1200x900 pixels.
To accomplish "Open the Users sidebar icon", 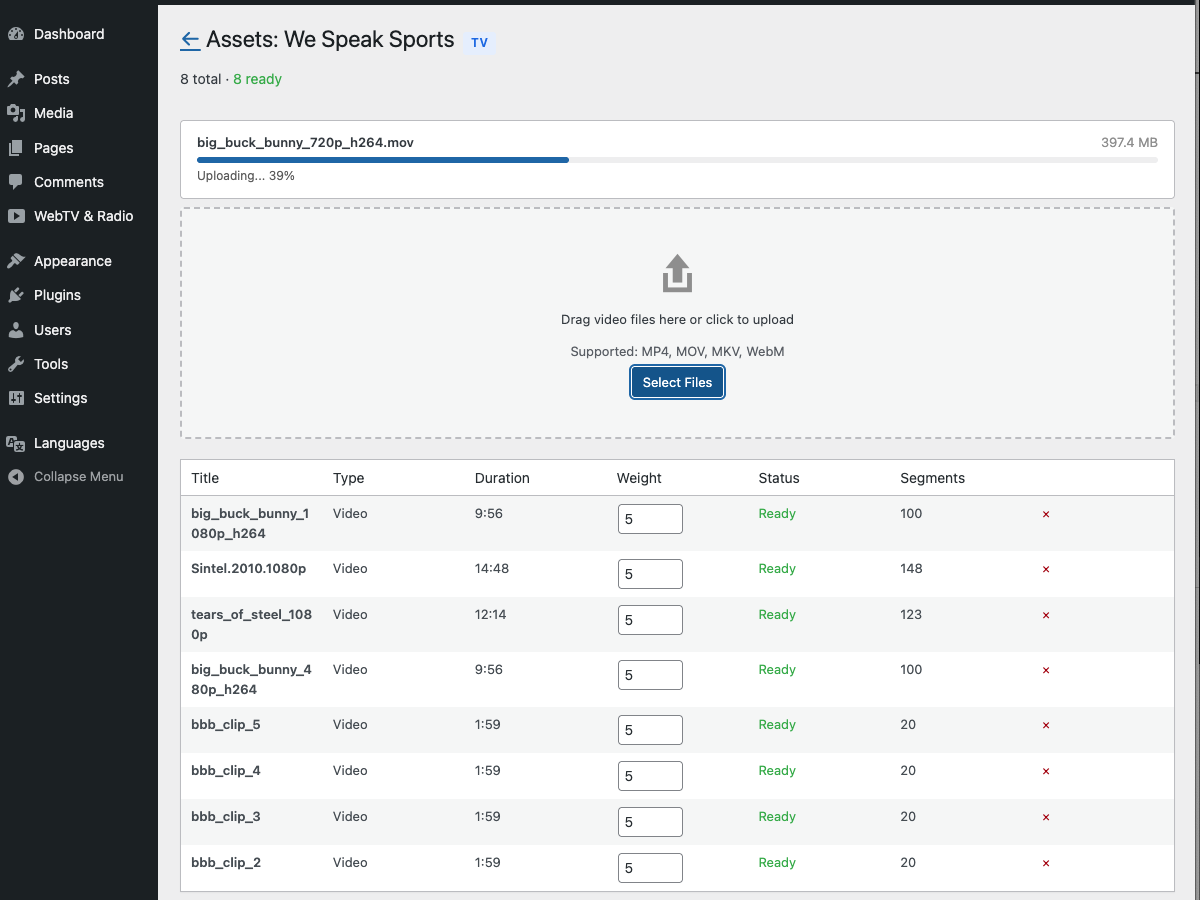I will [x=16, y=330].
